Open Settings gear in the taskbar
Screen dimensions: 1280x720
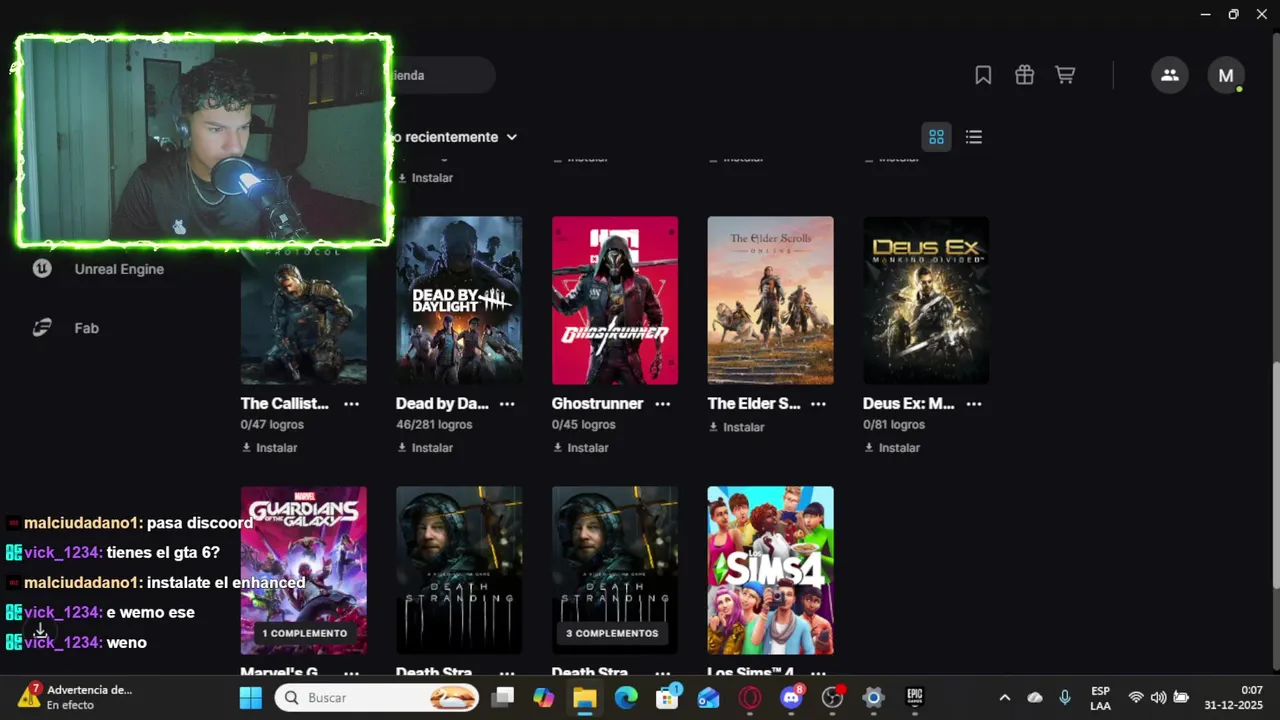873,697
